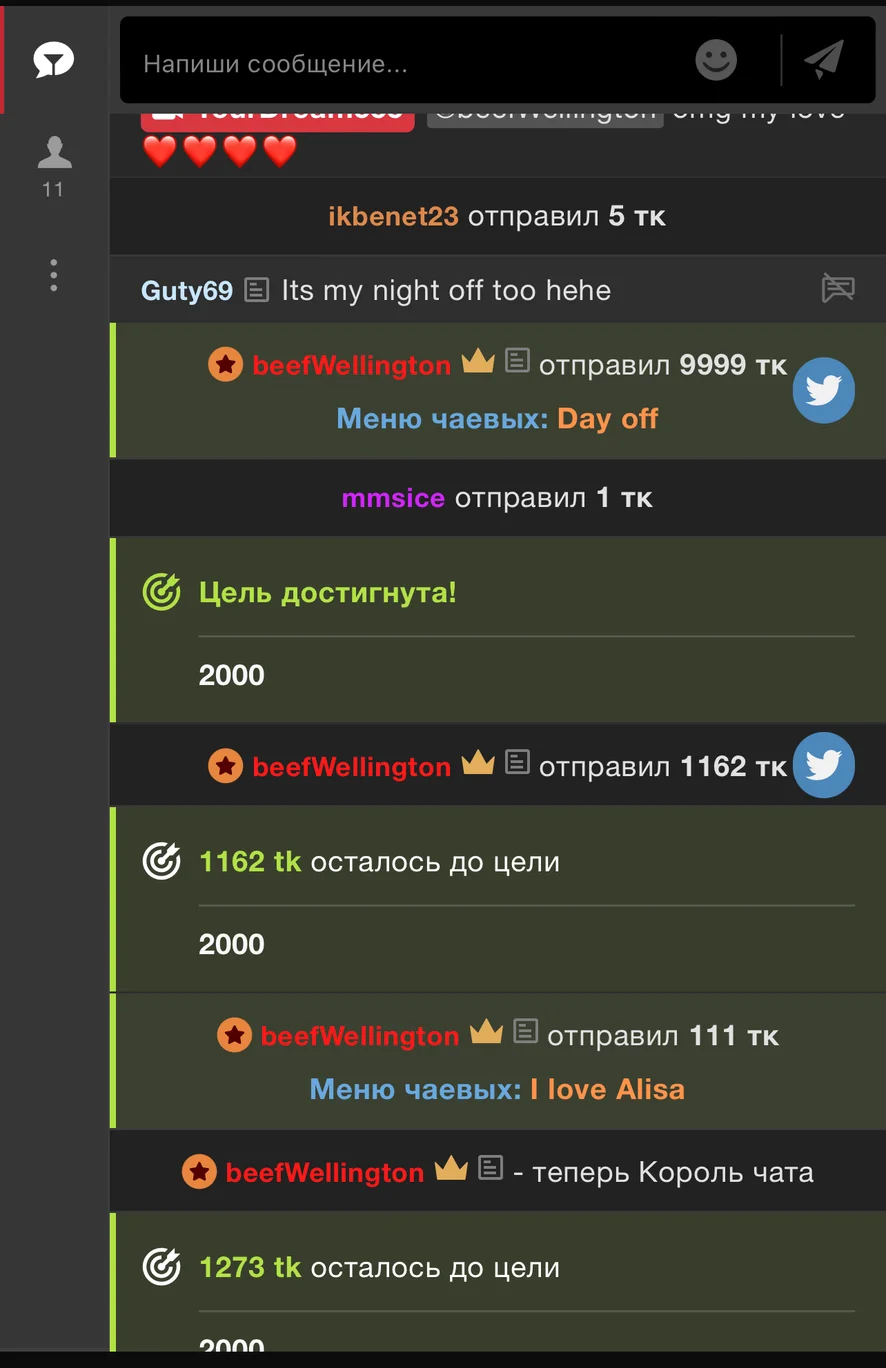
Task: Click the emoji smiley picker icon
Action: click(716, 61)
